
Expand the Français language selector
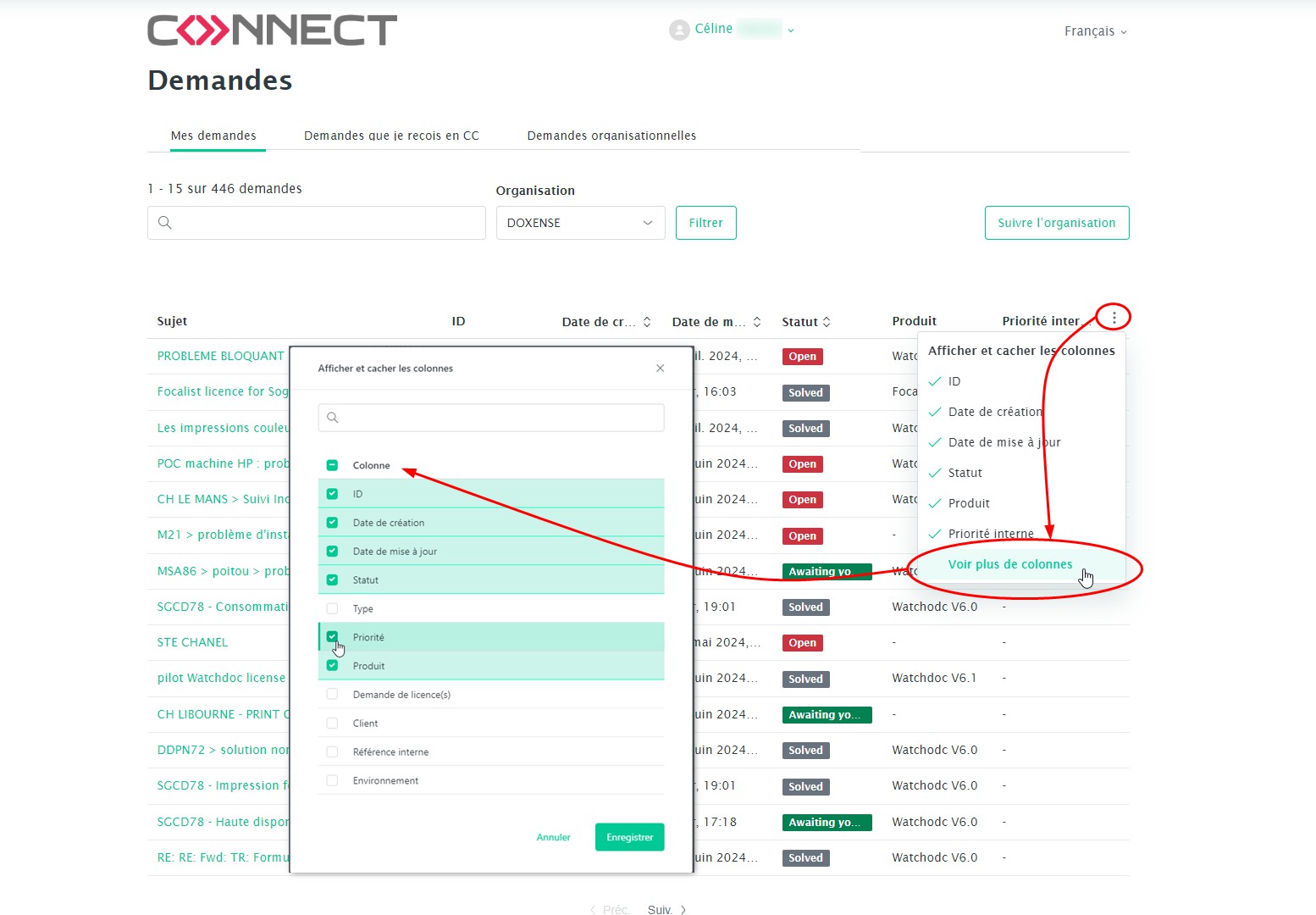pyautogui.click(x=1095, y=31)
